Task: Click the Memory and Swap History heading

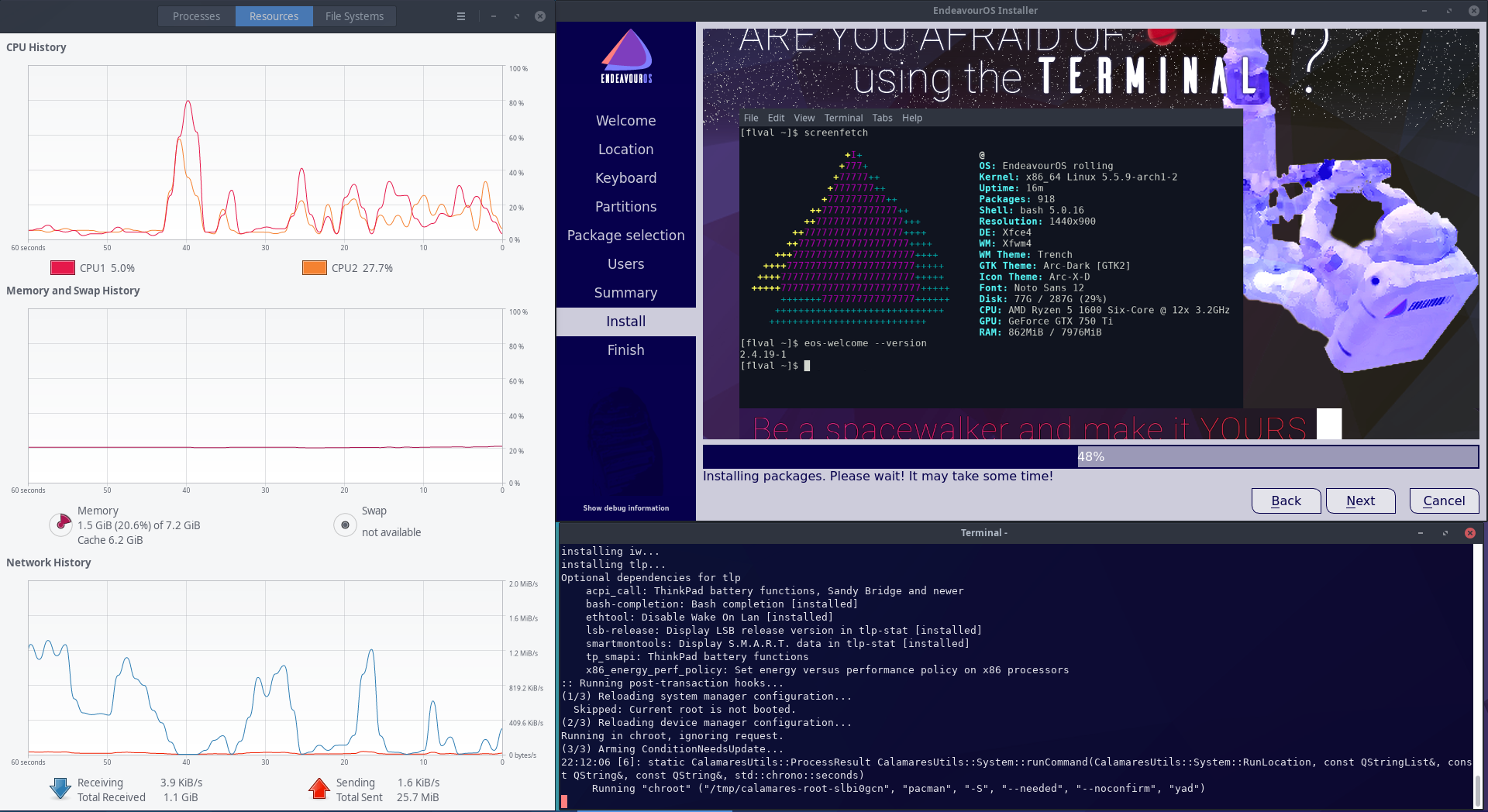Action: pos(73,291)
